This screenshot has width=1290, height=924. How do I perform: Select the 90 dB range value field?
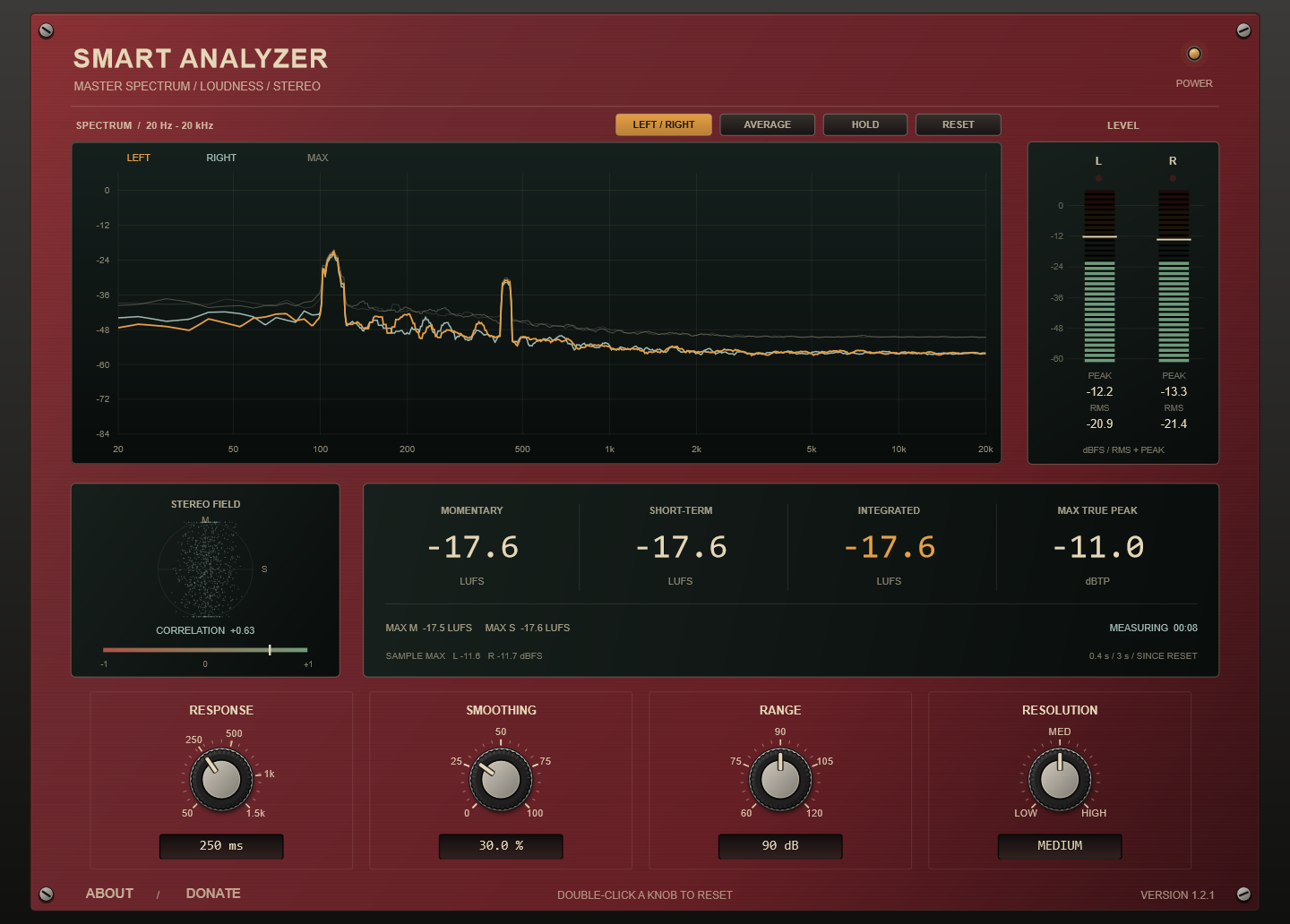point(780,846)
